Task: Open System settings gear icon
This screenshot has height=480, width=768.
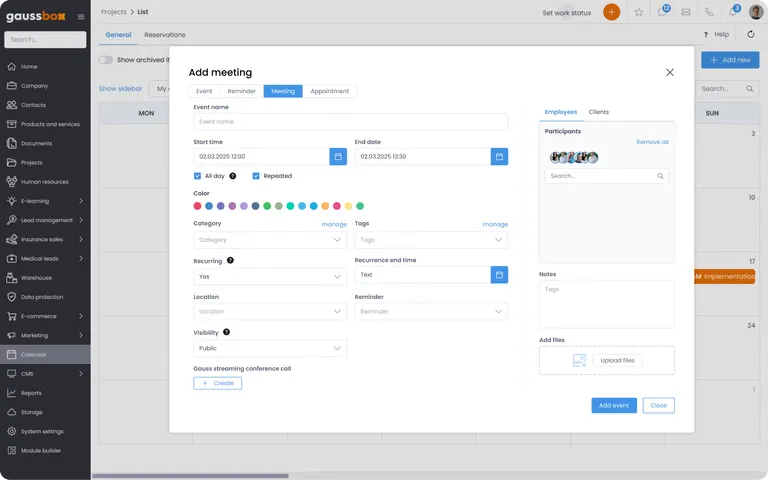Action: pyautogui.click(x=12, y=432)
